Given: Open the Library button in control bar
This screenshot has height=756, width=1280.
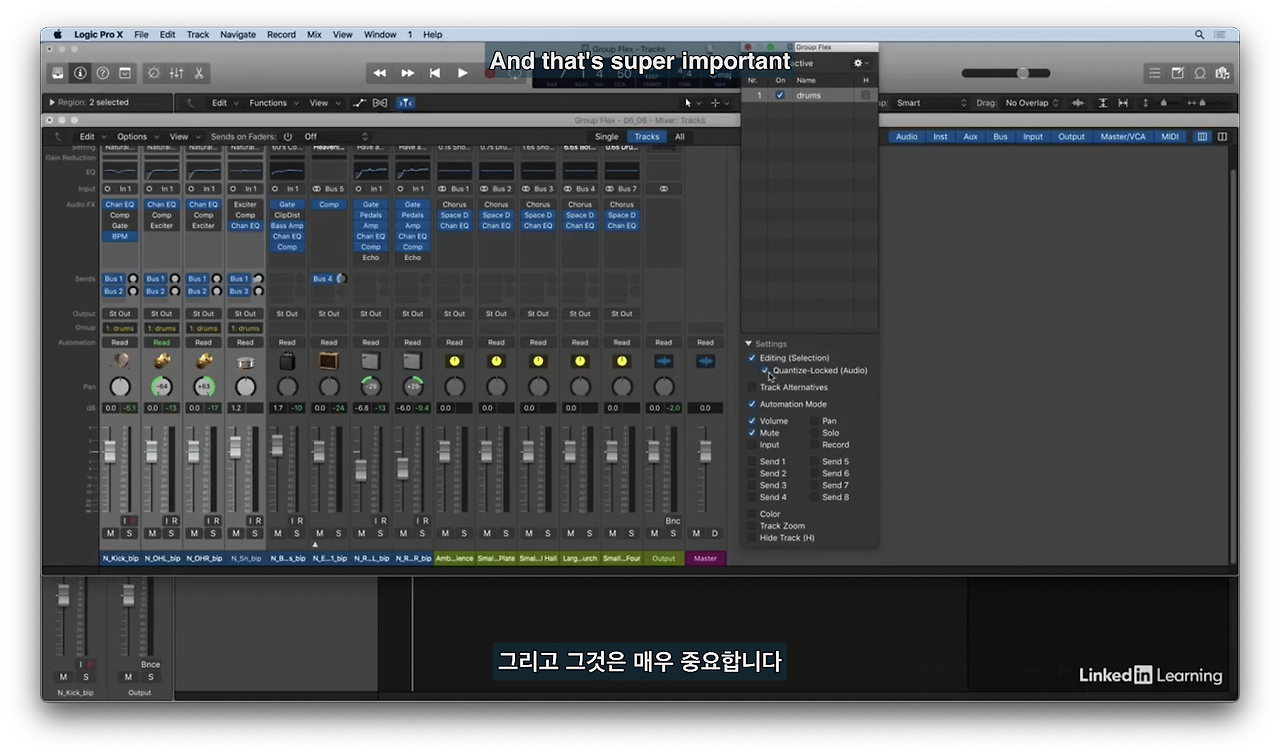Looking at the screenshot, I should [x=58, y=73].
